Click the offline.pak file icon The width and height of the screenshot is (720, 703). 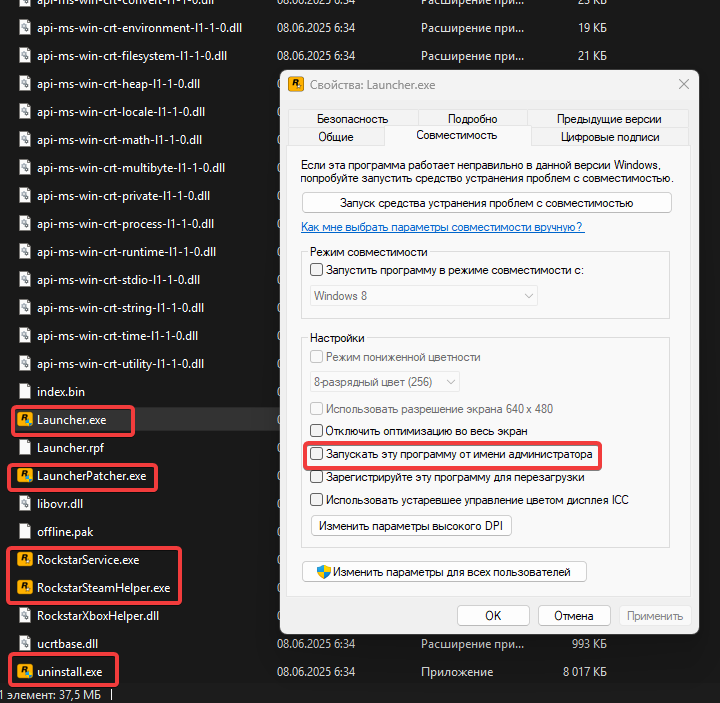(25, 531)
